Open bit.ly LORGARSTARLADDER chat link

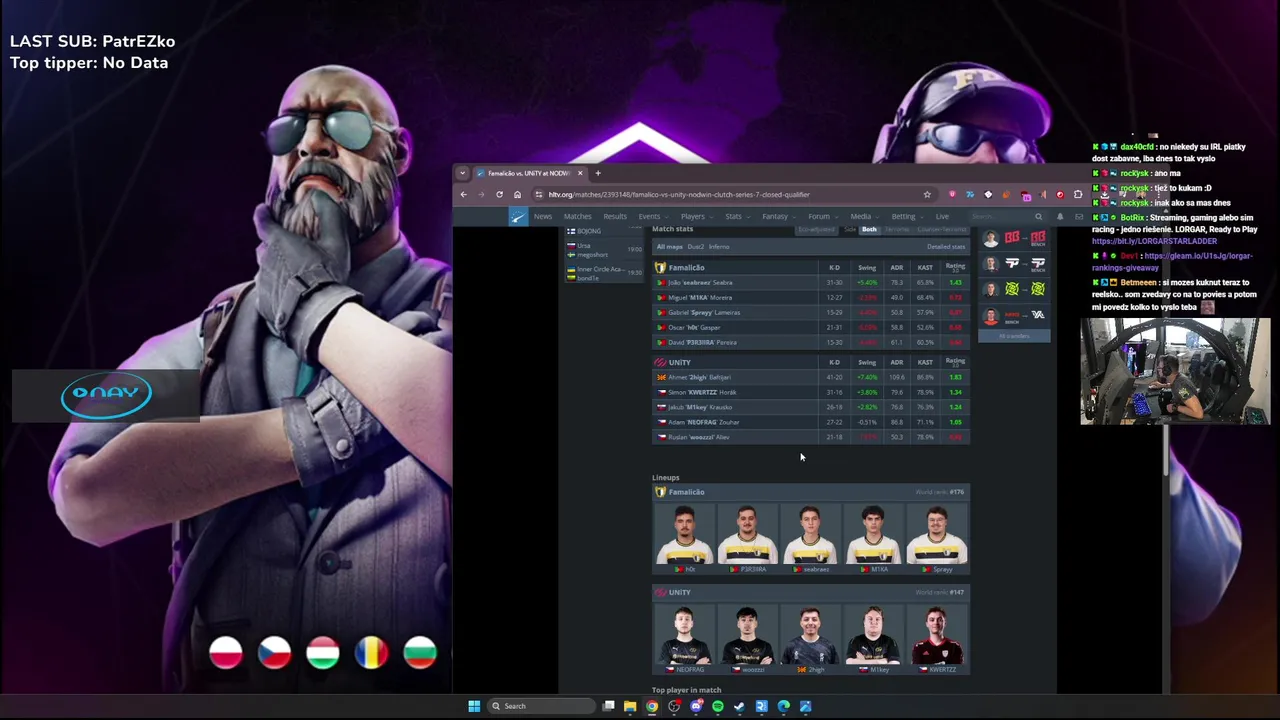click(x=1154, y=241)
